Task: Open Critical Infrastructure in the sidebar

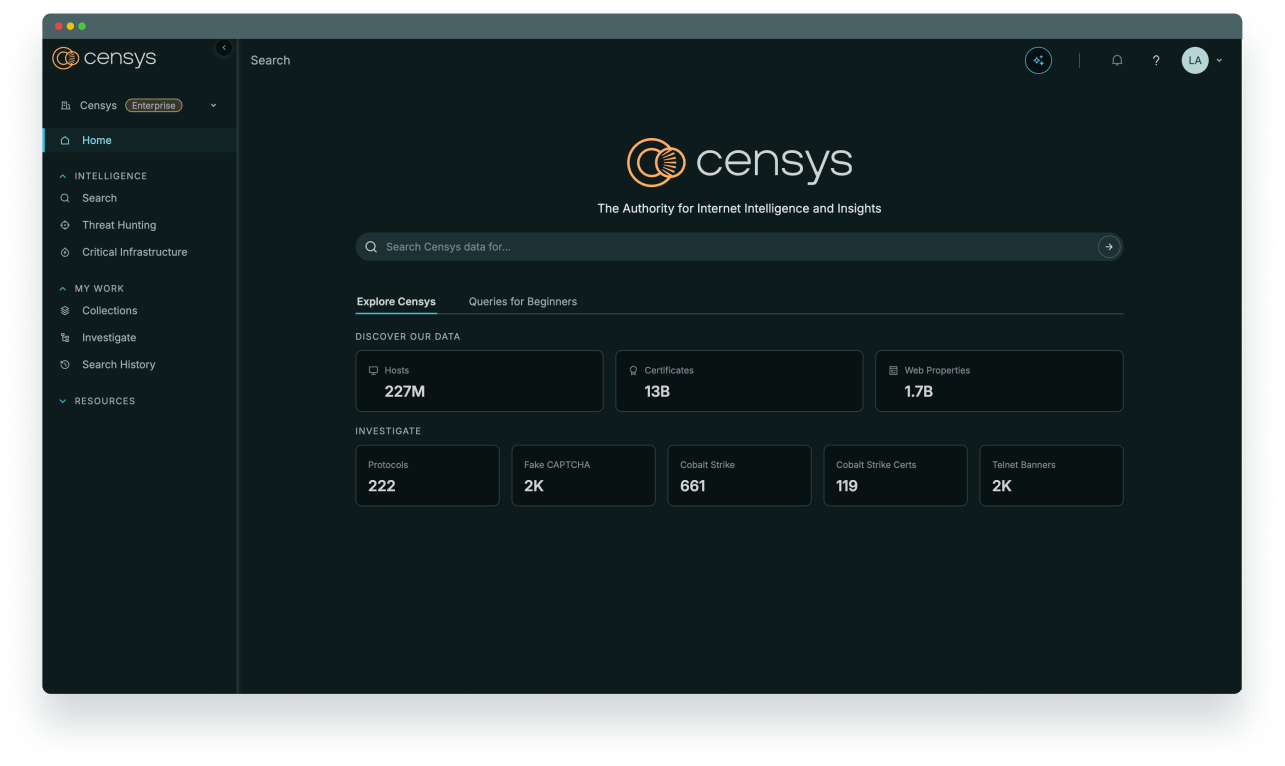Action: pos(134,253)
